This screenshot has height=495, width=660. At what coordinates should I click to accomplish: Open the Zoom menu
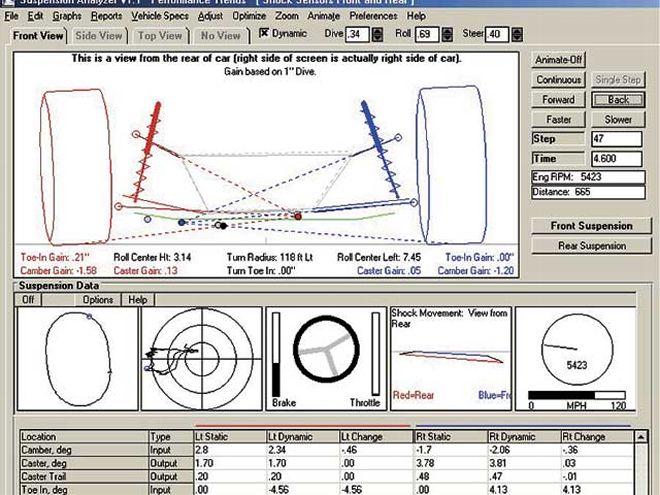[x=287, y=16]
